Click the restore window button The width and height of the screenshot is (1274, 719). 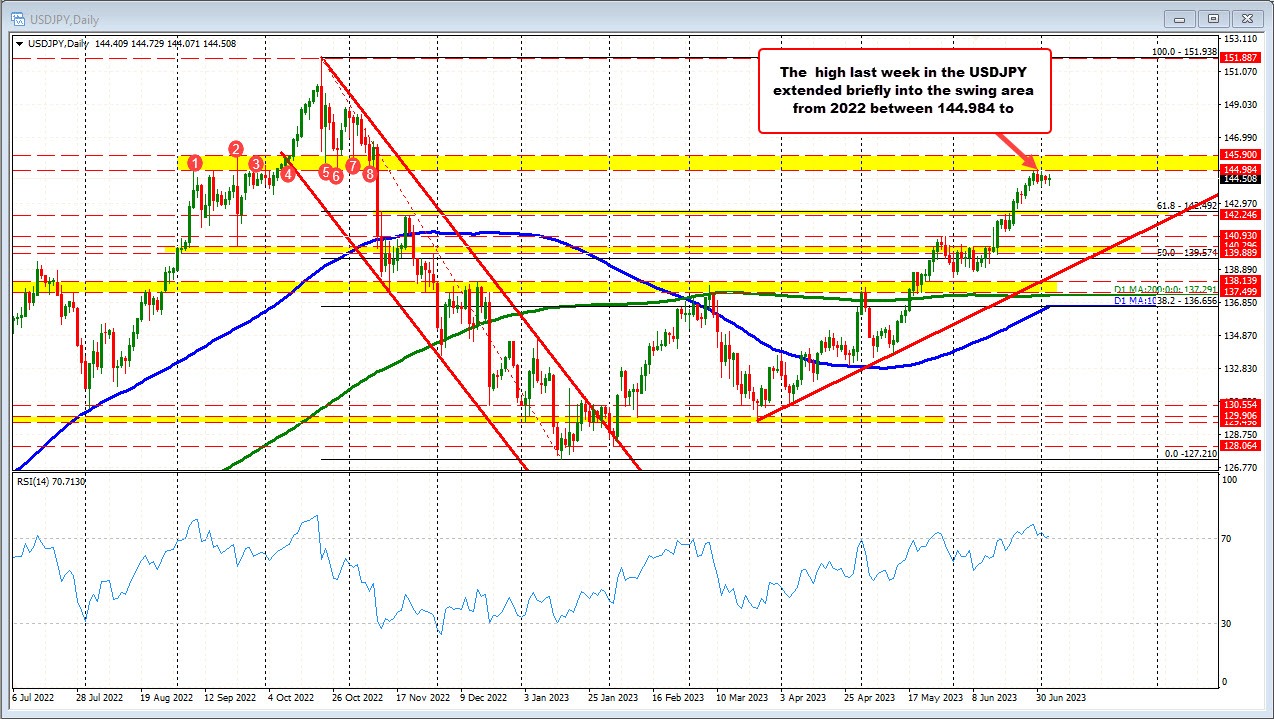click(x=1213, y=18)
